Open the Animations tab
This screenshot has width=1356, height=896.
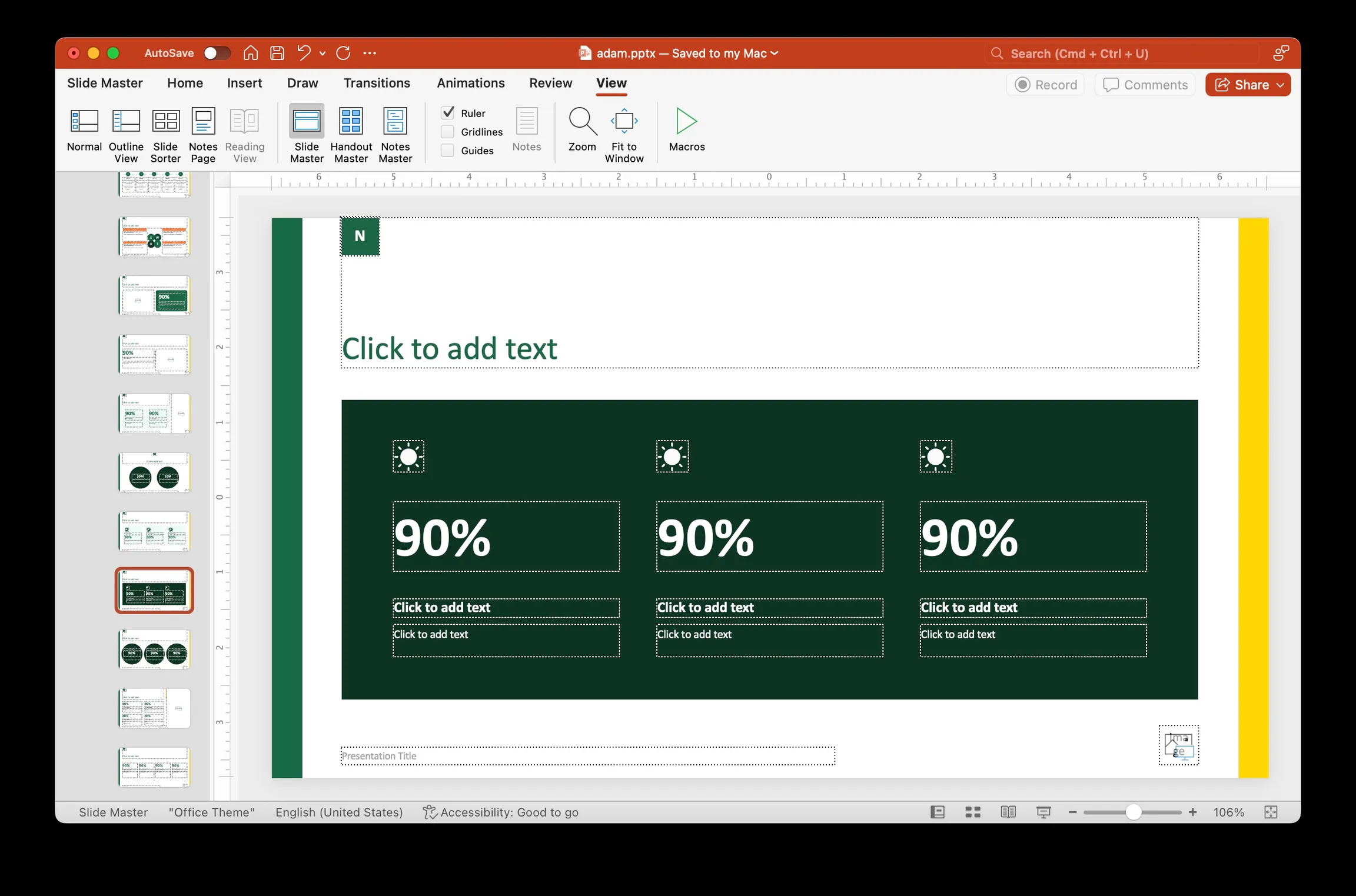point(471,83)
